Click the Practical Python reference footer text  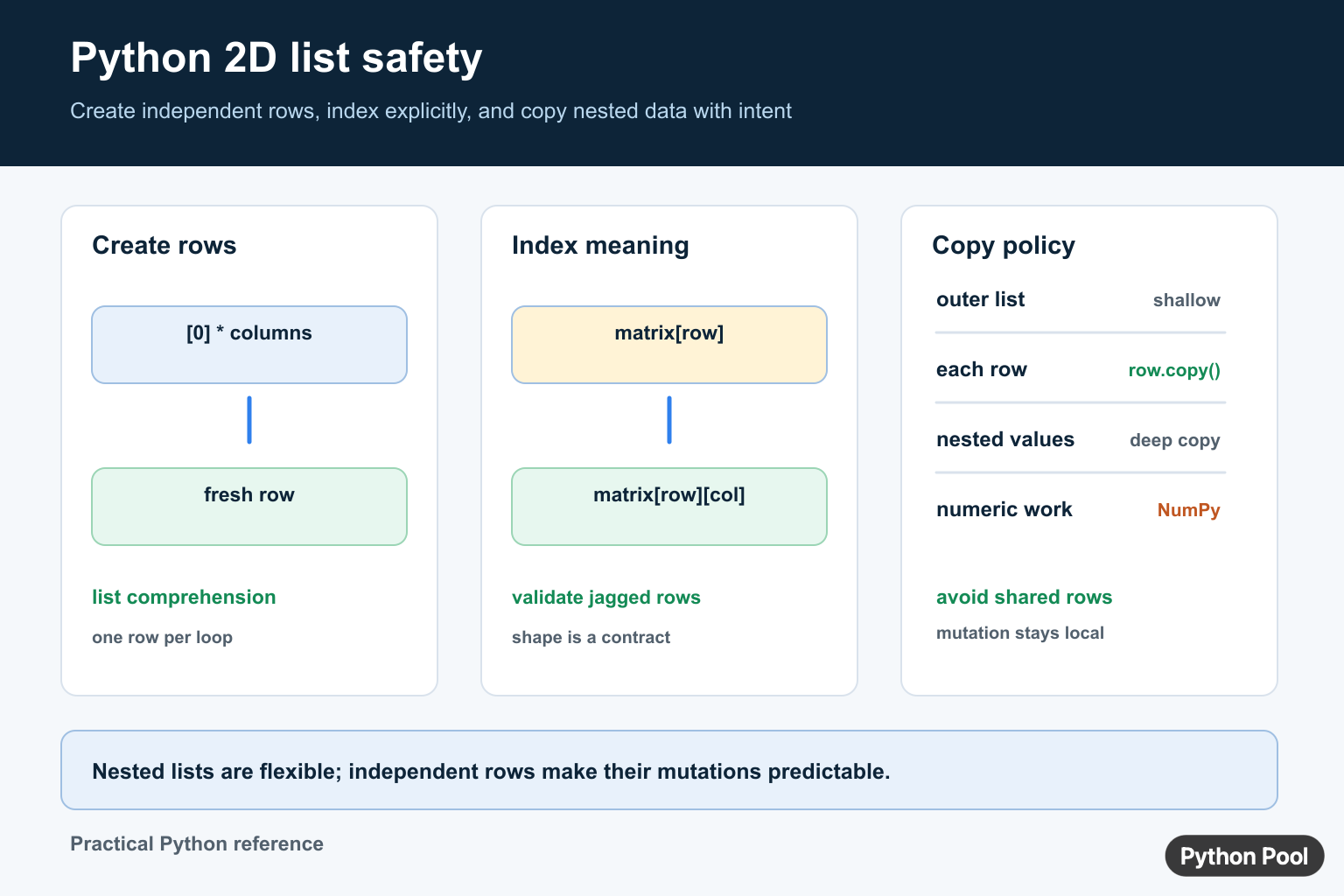click(197, 843)
